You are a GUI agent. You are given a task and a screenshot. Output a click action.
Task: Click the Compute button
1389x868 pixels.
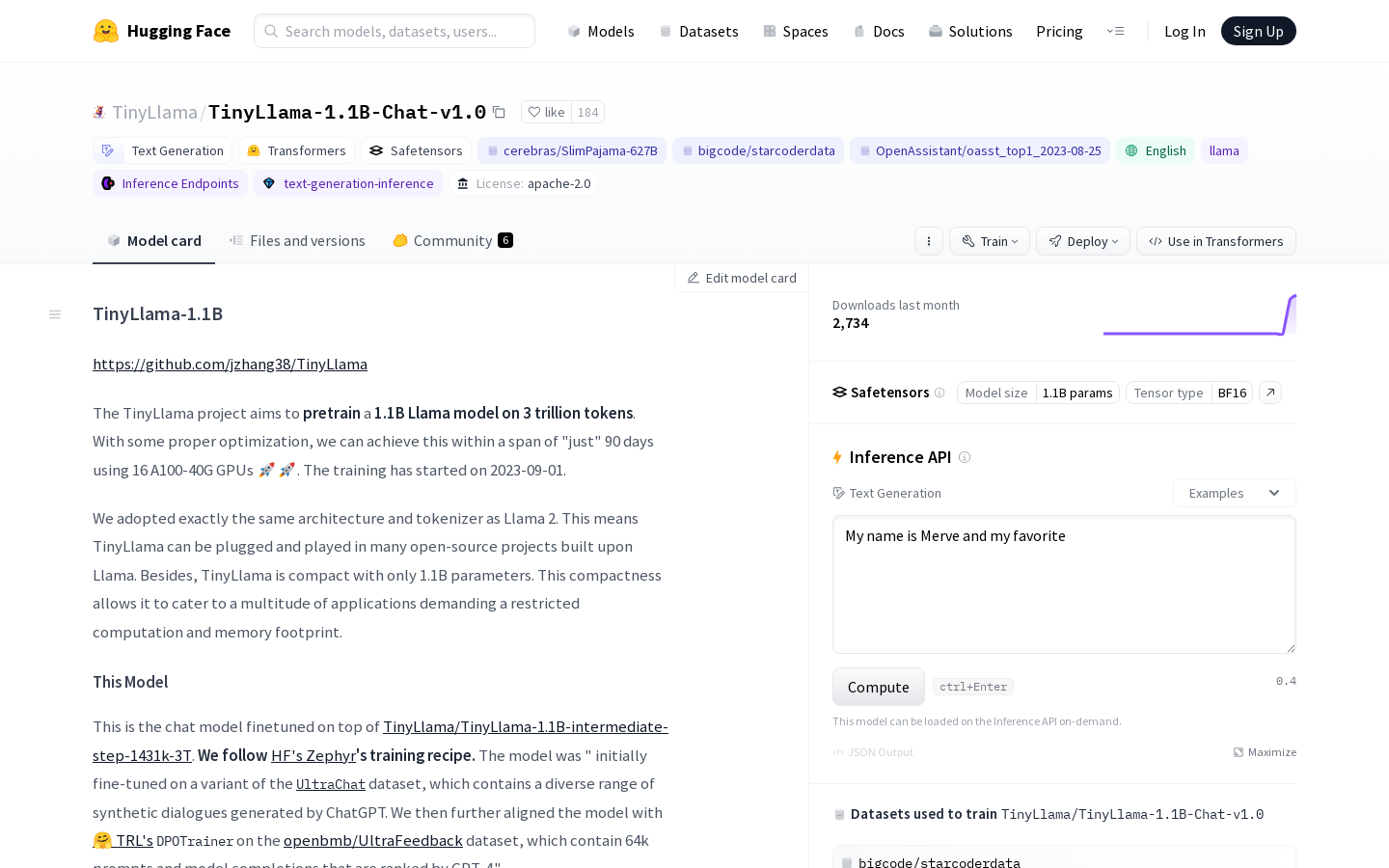click(x=879, y=687)
